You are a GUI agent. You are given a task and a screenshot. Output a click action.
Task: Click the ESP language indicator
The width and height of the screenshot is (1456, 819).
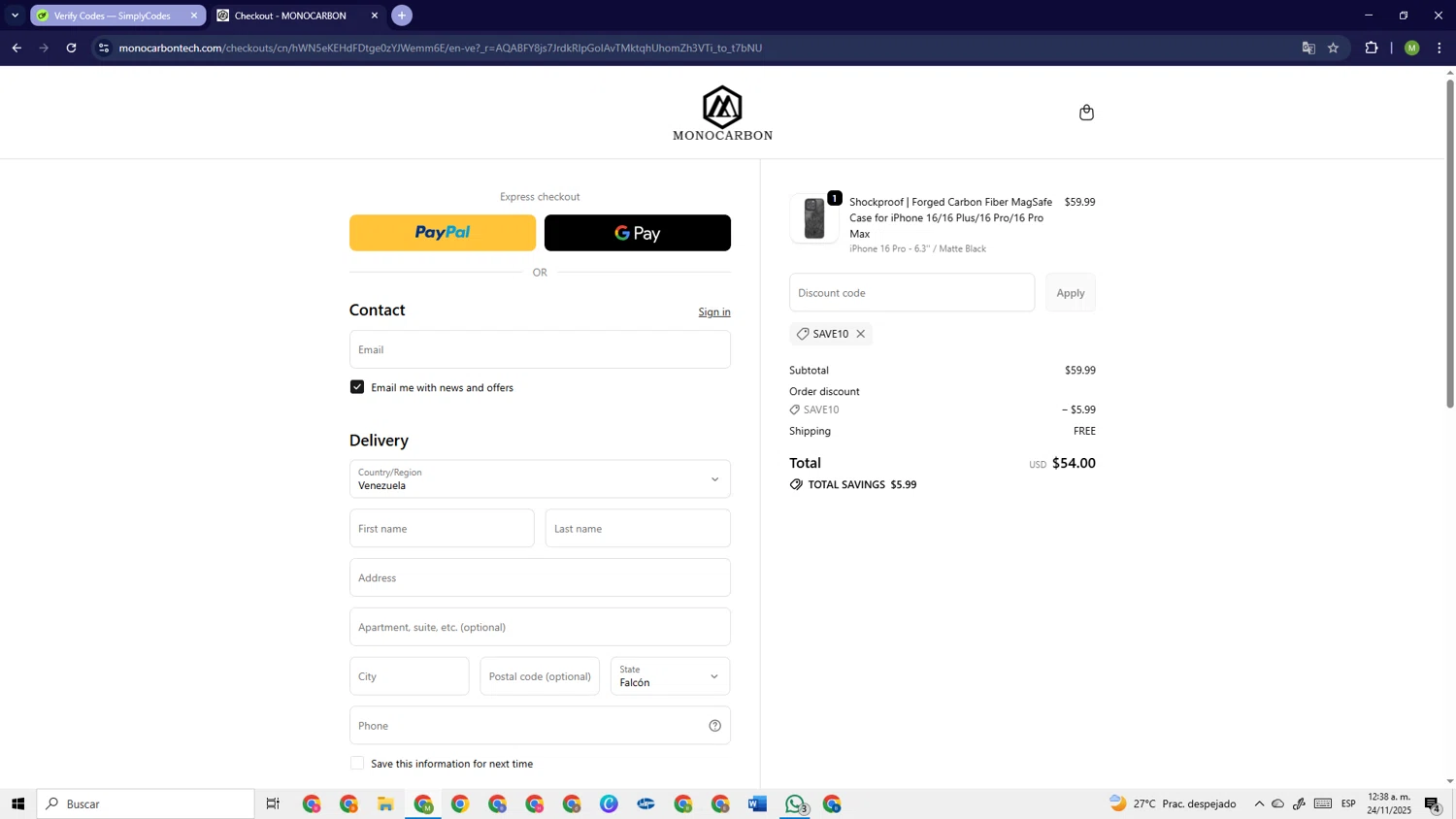pyautogui.click(x=1348, y=803)
